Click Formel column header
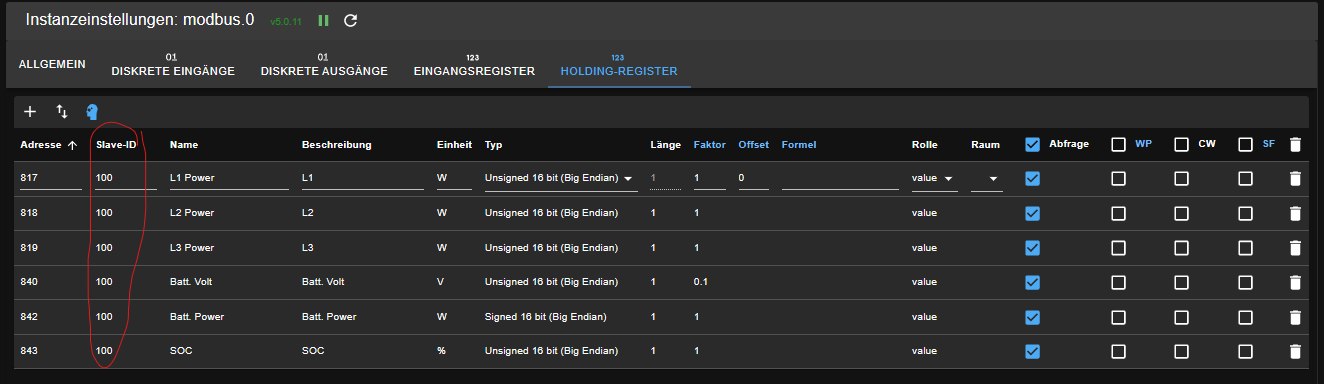Screen dimensions: 1324x384 pyautogui.click(x=799, y=145)
